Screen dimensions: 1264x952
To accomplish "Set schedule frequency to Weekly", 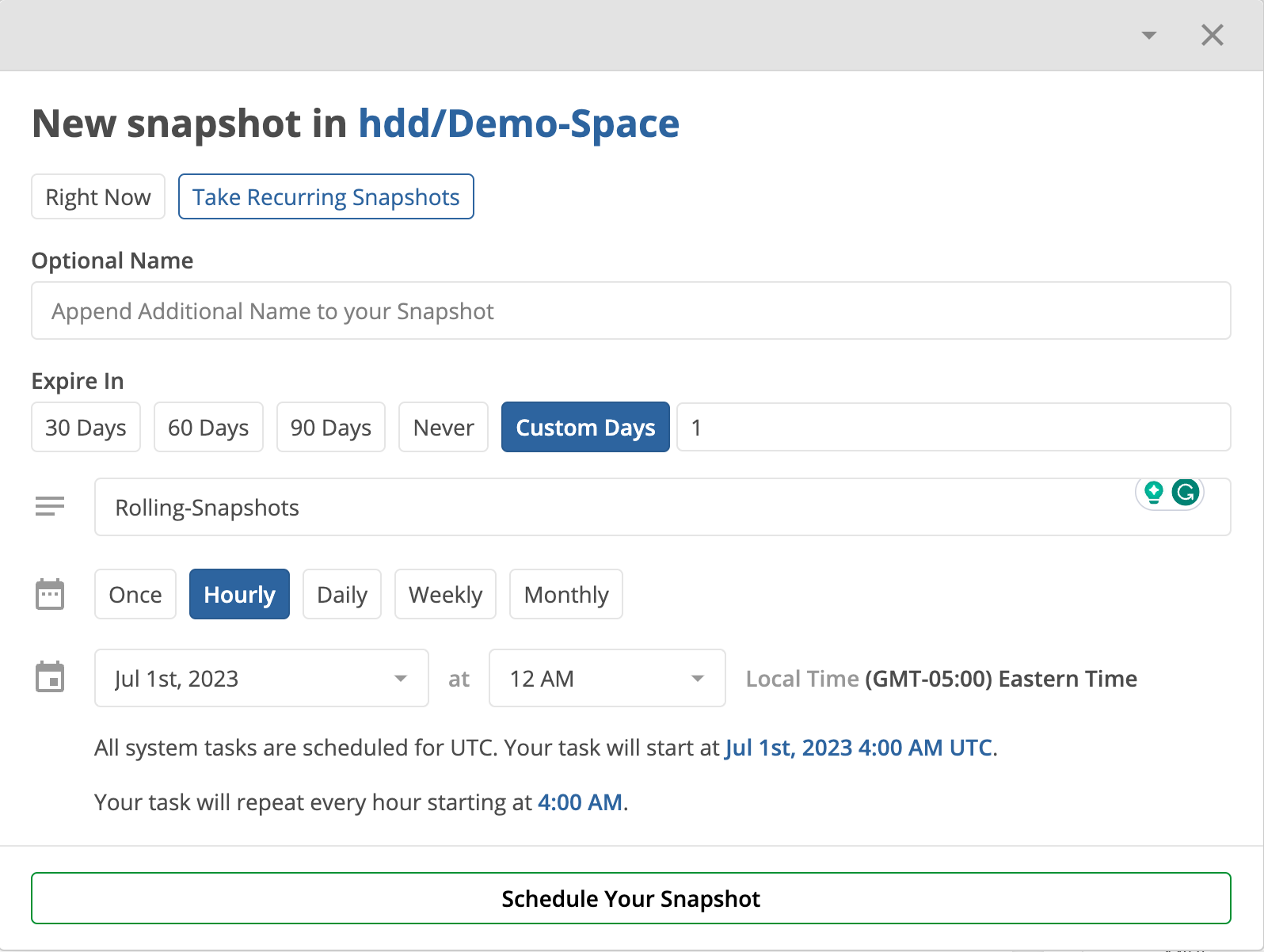I will [x=445, y=594].
